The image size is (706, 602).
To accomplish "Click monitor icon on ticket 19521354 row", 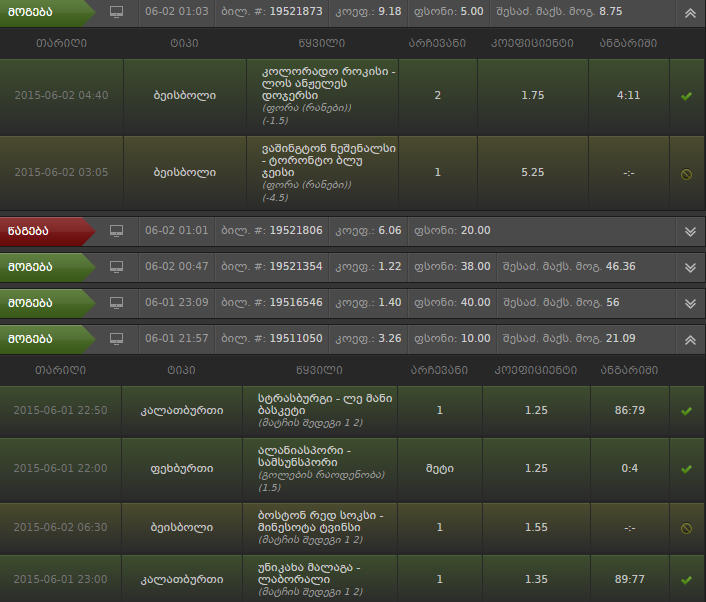I will click(117, 267).
